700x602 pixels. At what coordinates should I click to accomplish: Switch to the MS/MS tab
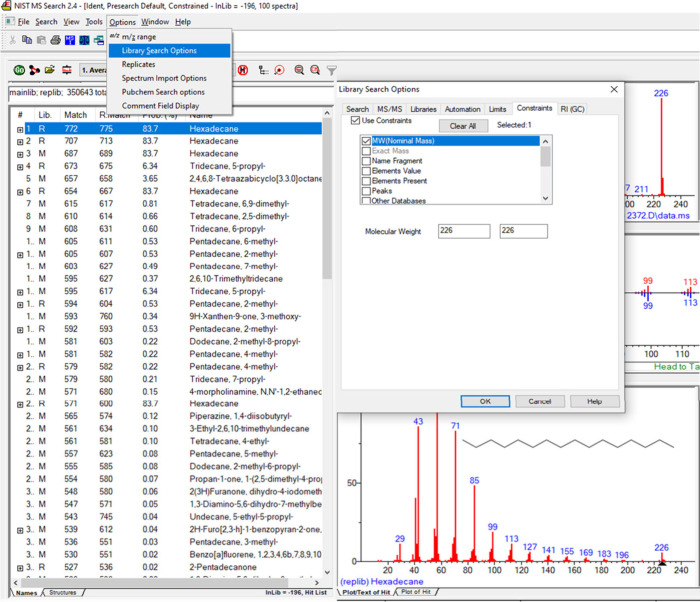click(x=389, y=109)
